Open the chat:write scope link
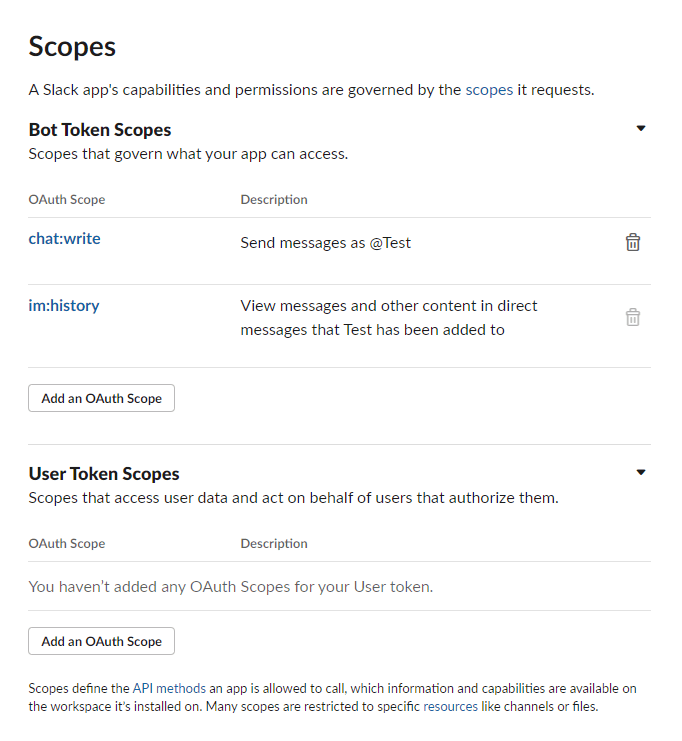 pyautogui.click(x=64, y=239)
